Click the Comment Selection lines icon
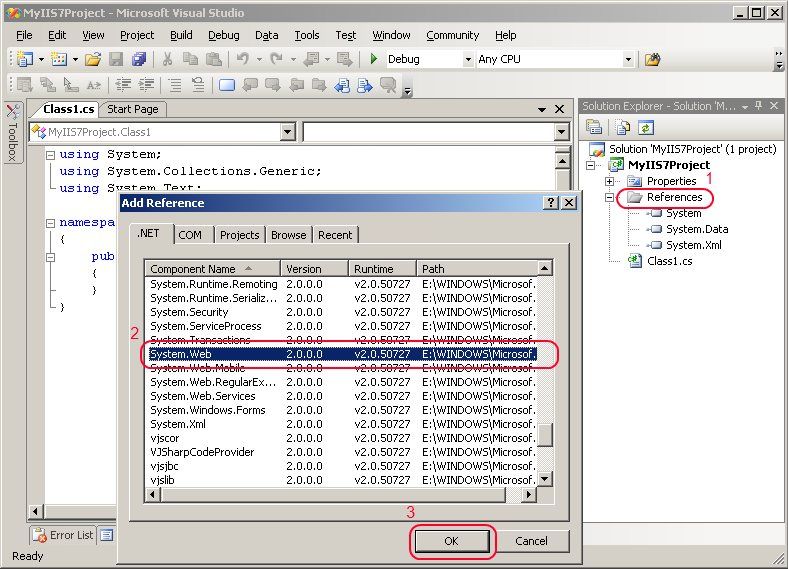Screen dimensions: 788x569 point(175,85)
